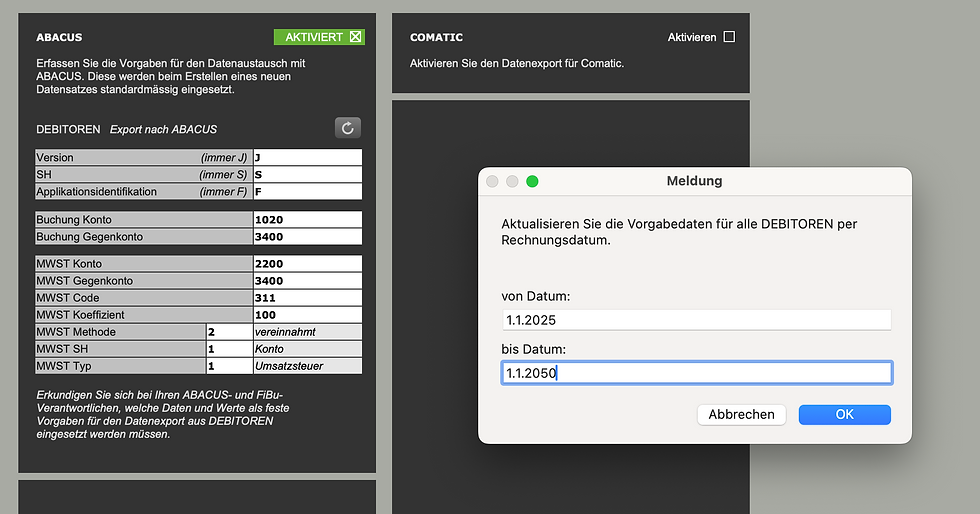The width and height of the screenshot is (980, 514).
Task: Click the '(immer F)' hint text
Action: (x=224, y=191)
